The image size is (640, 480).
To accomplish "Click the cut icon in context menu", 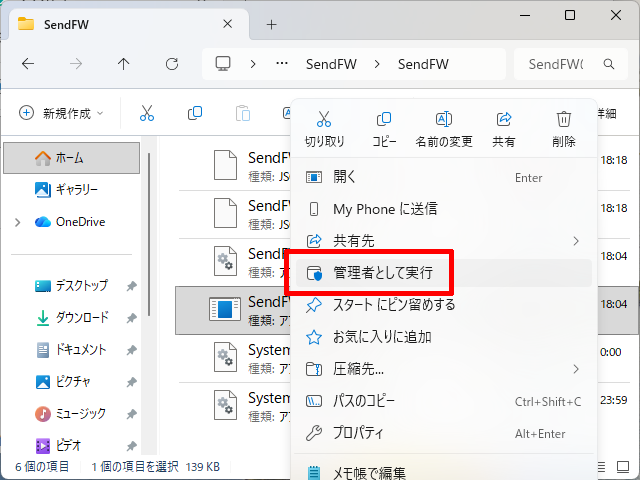I will pos(323,121).
